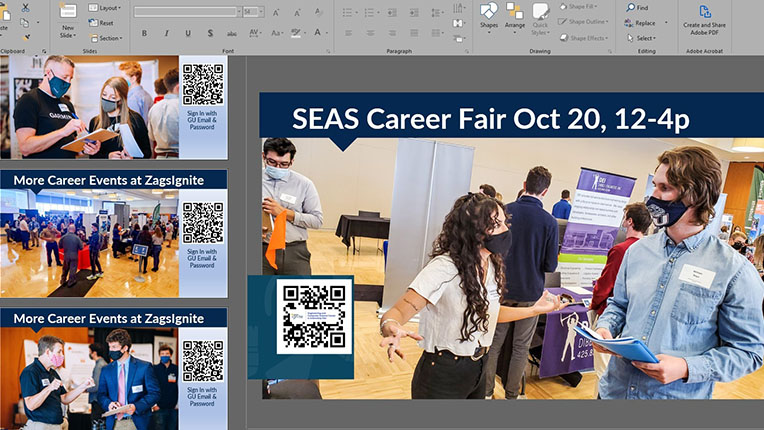
Task: Expand the Section dropdown
Action: point(106,38)
